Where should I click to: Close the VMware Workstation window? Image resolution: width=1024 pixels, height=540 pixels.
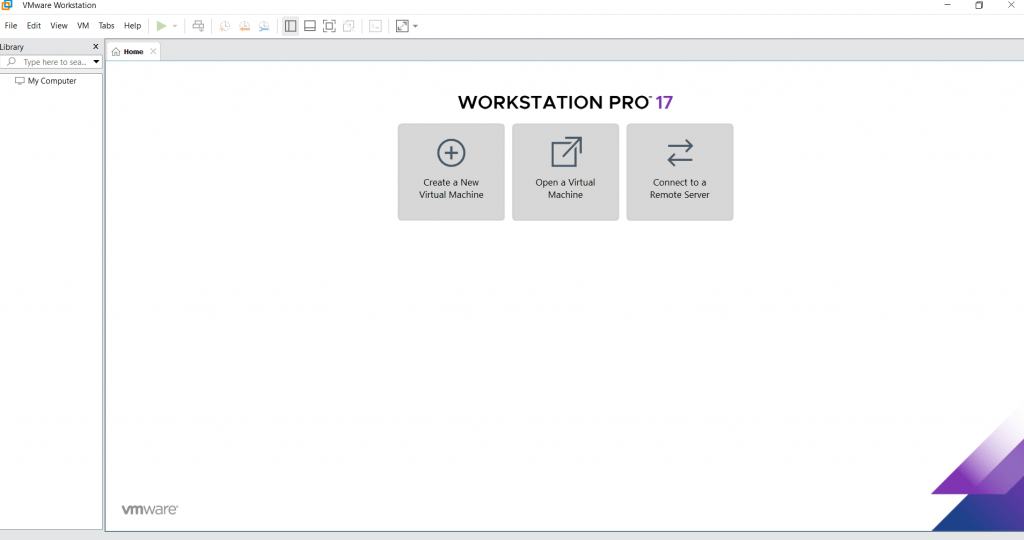coord(1011,5)
